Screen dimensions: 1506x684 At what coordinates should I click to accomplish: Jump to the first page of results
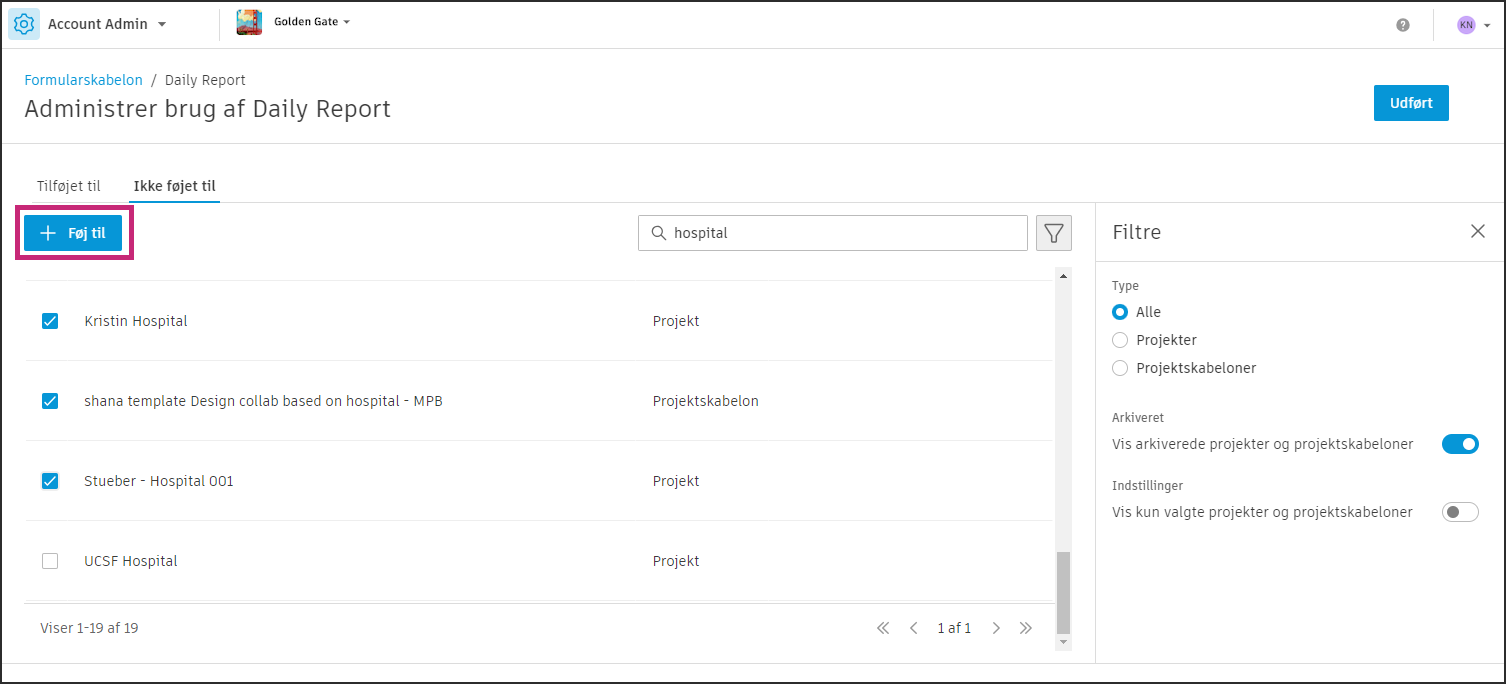883,628
